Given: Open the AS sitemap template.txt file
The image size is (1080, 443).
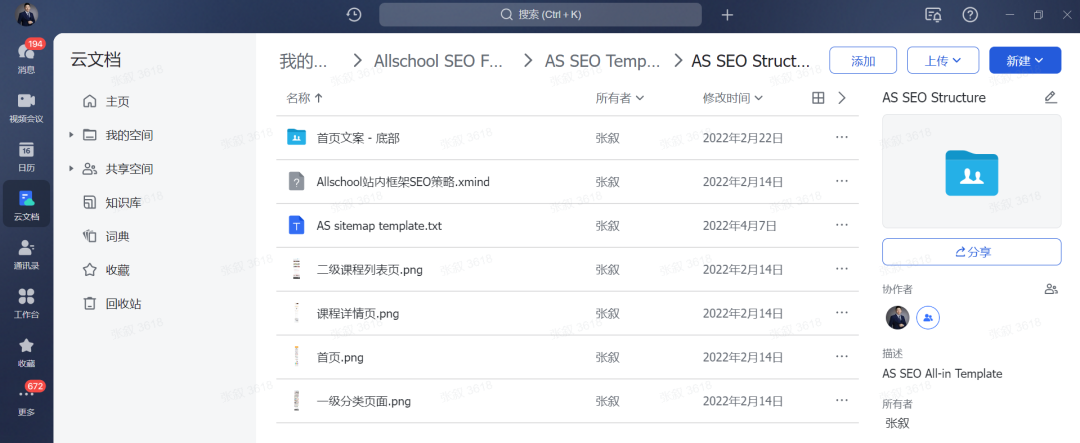Looking at the screenshot, I should coord(379,226).
